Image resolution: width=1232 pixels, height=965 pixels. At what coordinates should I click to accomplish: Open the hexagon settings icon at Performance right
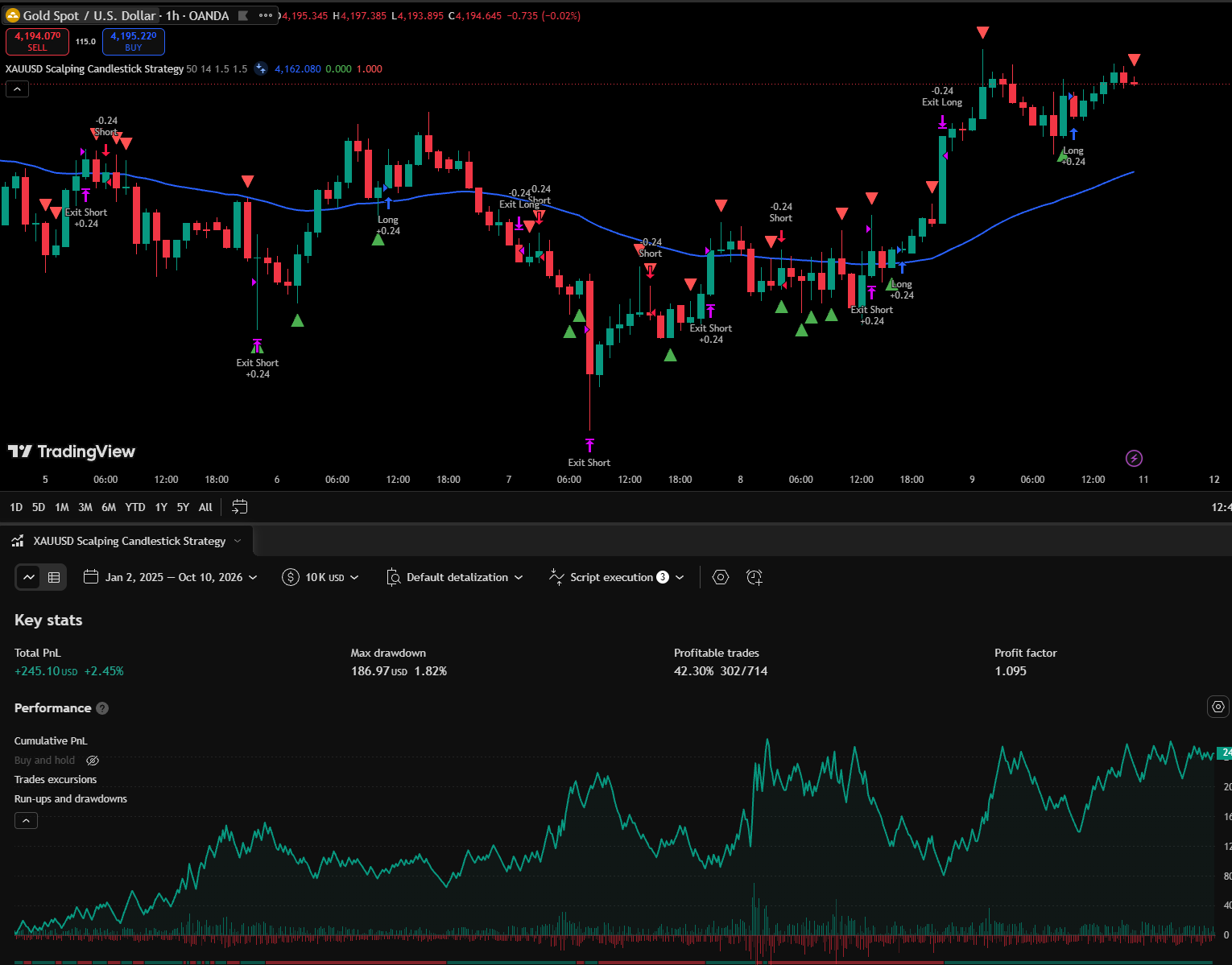(x=1218, y=707)
